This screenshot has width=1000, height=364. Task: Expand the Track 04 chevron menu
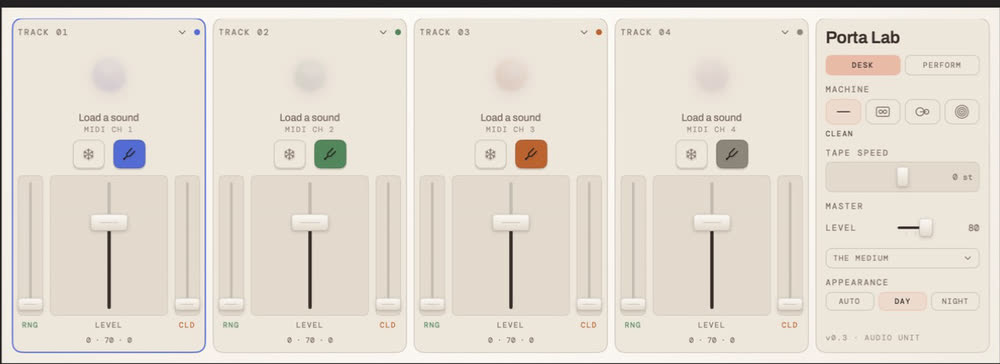[x=785, y=32]
